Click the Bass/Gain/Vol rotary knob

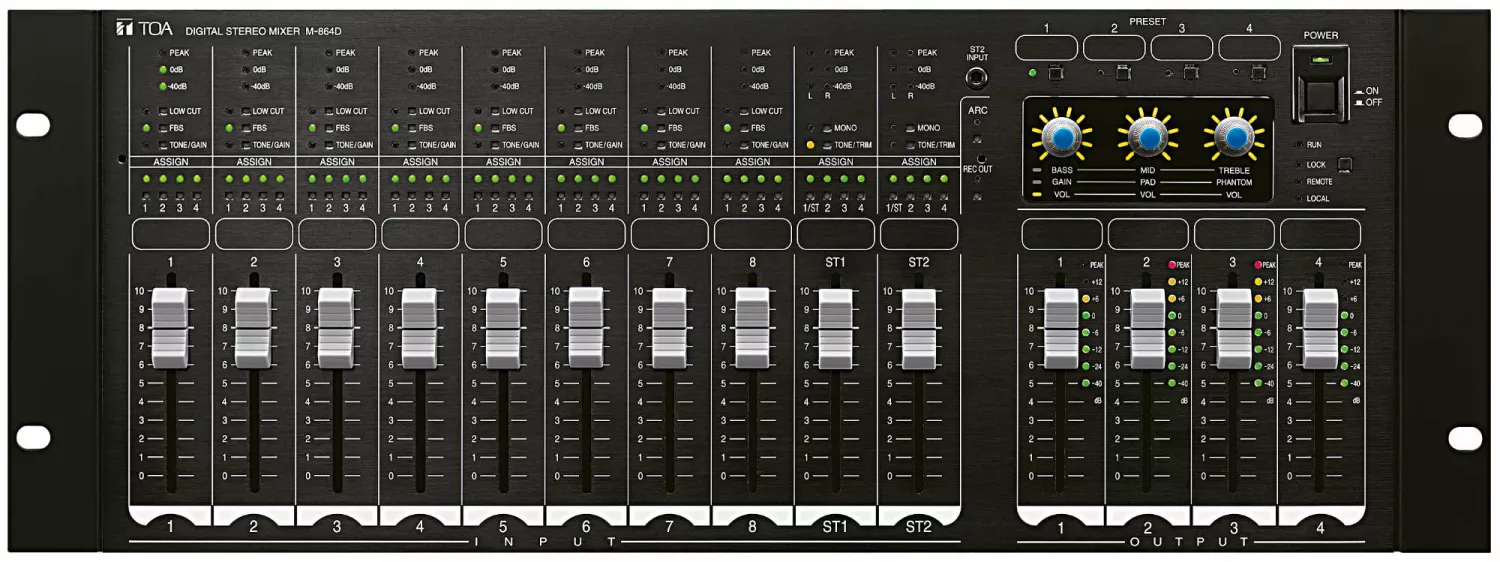[x=1064, y=136]
